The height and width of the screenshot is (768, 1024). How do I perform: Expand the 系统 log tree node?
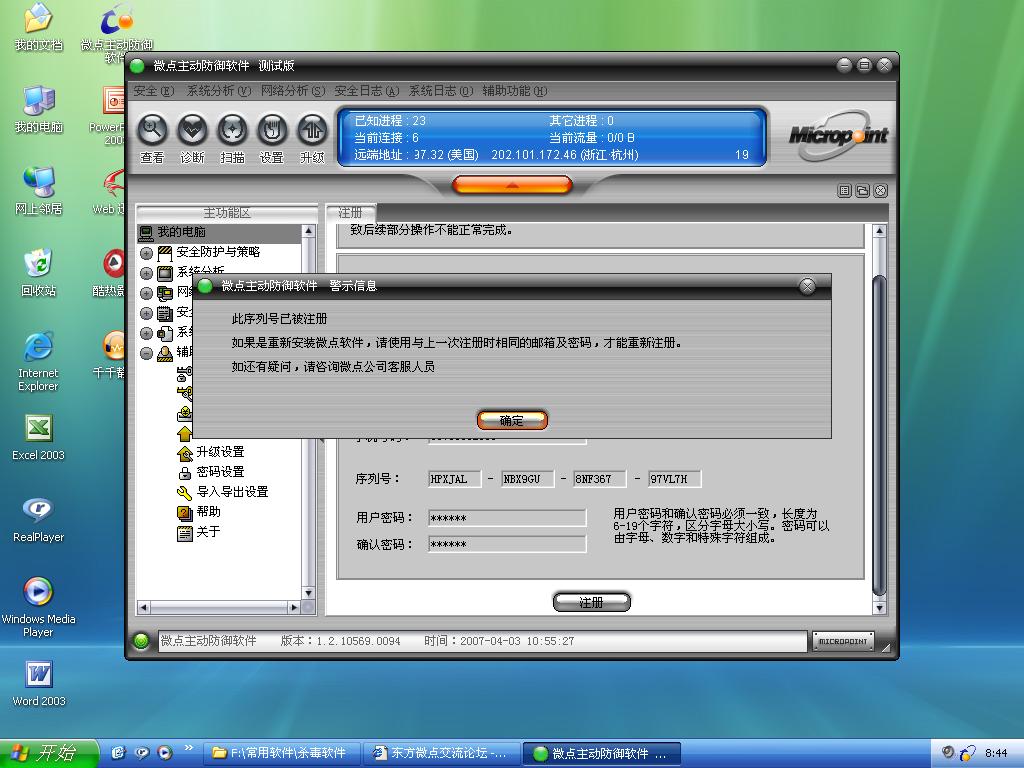pos(146,333)
